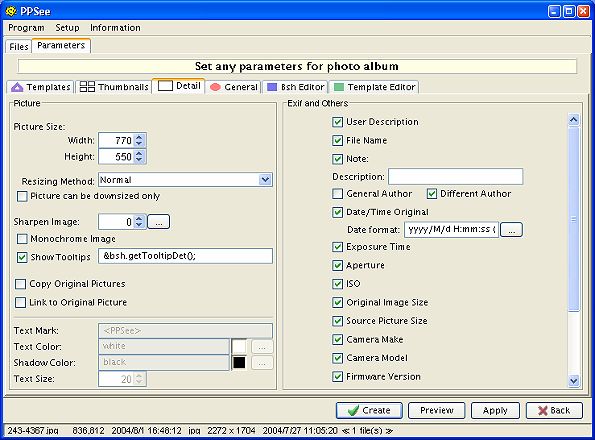
Task: Uncheck the Camera Make checkbox
Action: click(337, 339)
